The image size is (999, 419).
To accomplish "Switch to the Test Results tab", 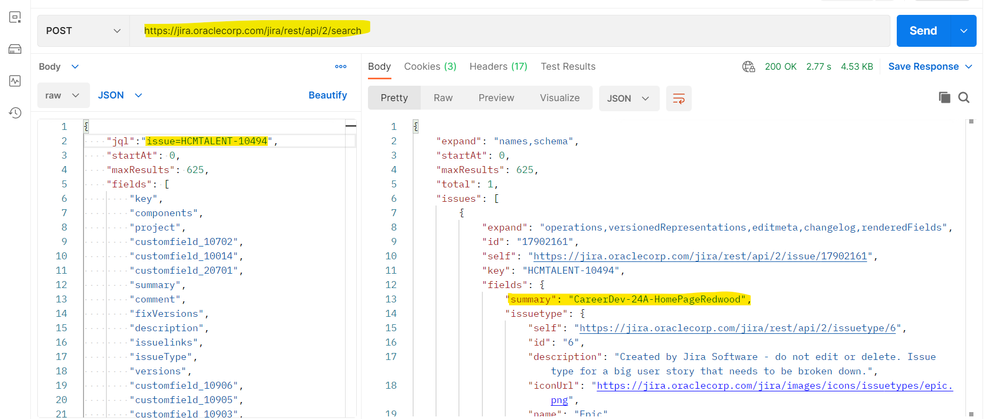I will click(568, 66).
